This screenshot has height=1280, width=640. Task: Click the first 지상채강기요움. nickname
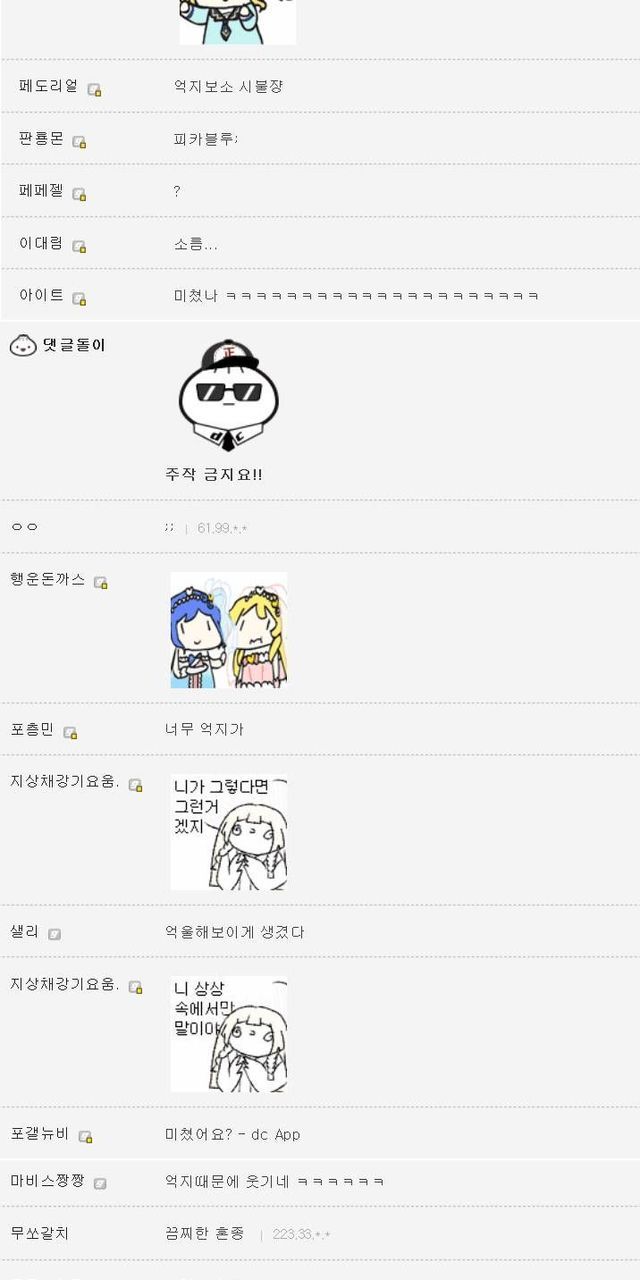(x=65, y=781)
